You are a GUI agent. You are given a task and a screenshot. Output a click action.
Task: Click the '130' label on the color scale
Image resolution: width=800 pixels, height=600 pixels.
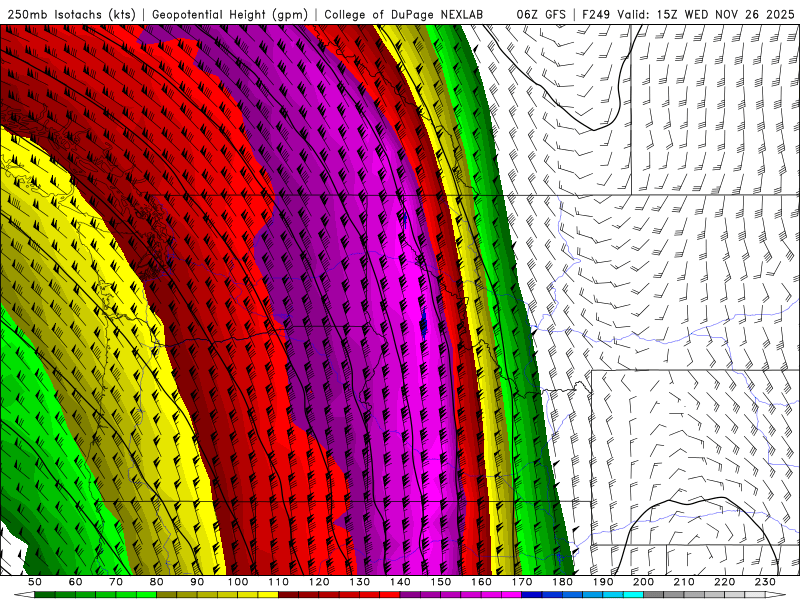coord(359,582)
